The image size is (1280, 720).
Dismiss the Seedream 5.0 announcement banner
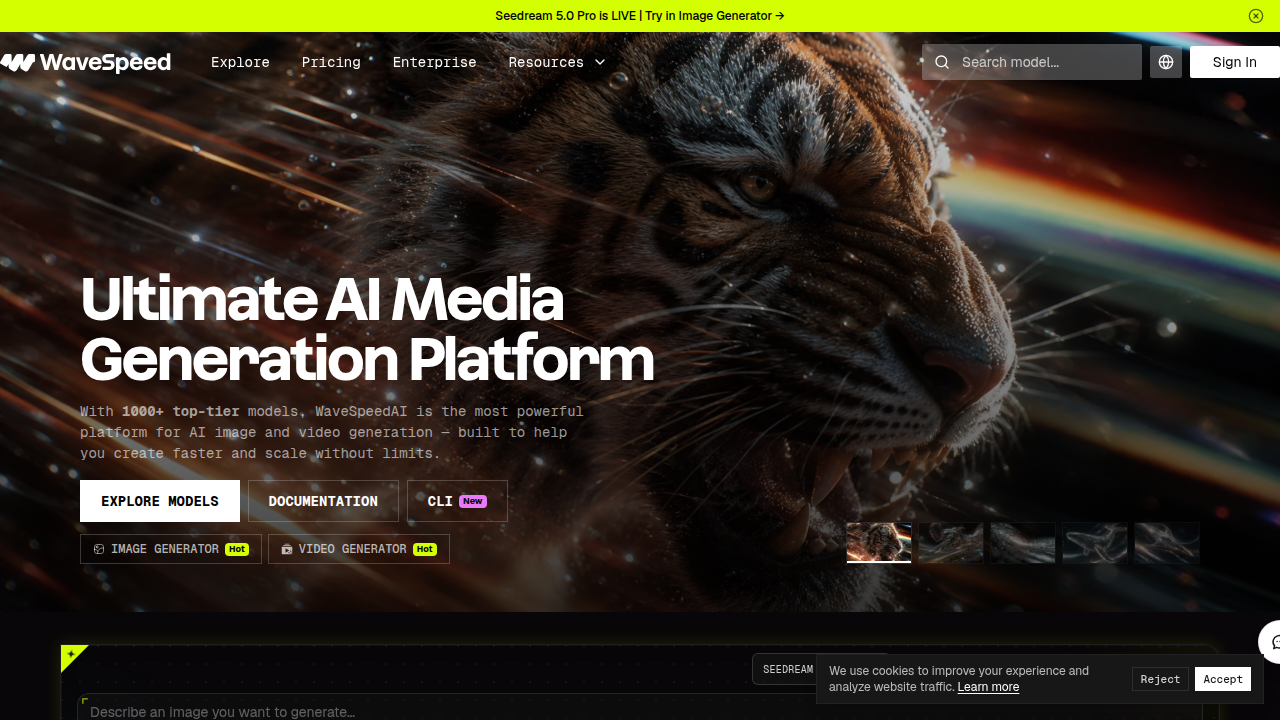pos(1256,16)
